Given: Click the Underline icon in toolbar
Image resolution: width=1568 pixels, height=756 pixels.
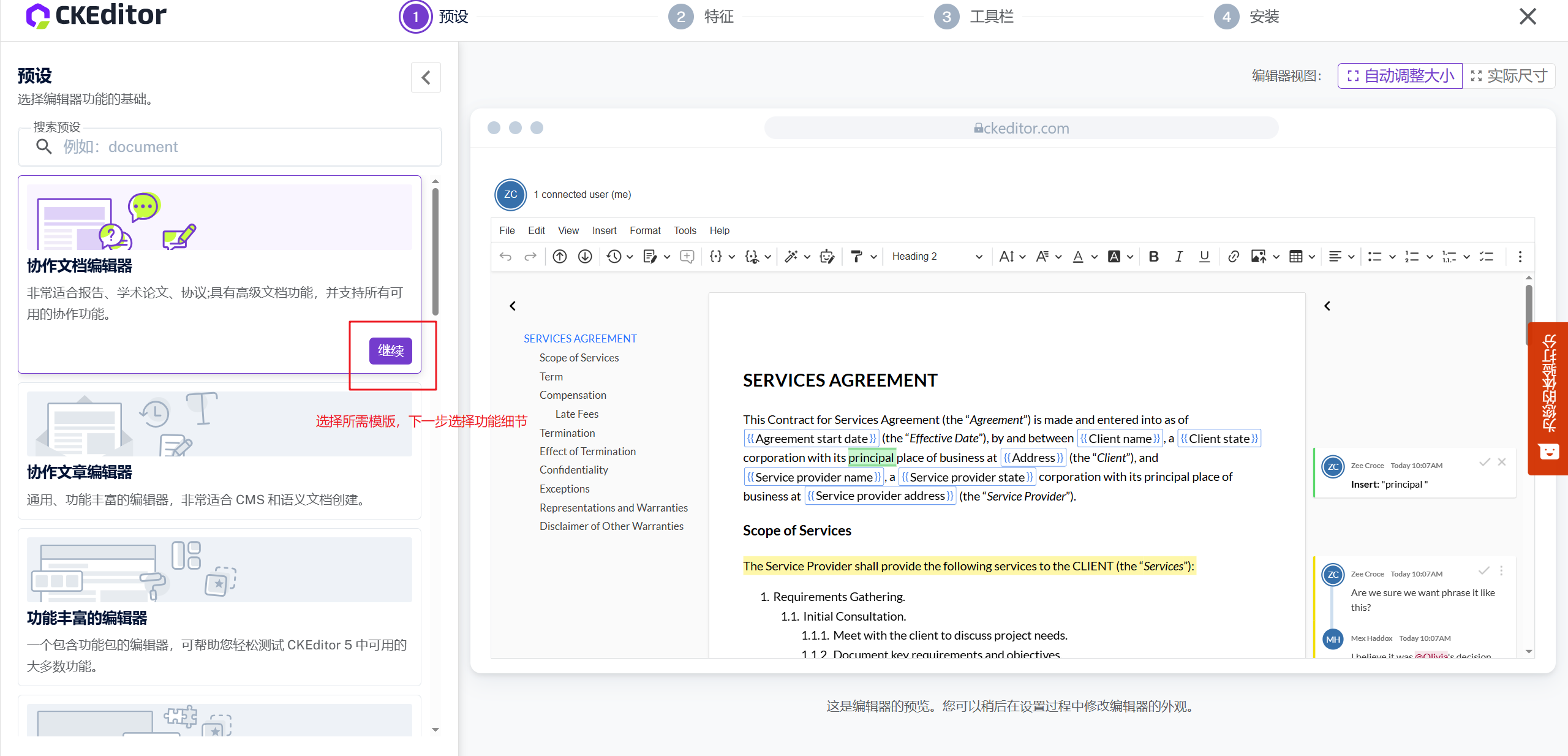Looking at the screenshot, I should 1204,257.
